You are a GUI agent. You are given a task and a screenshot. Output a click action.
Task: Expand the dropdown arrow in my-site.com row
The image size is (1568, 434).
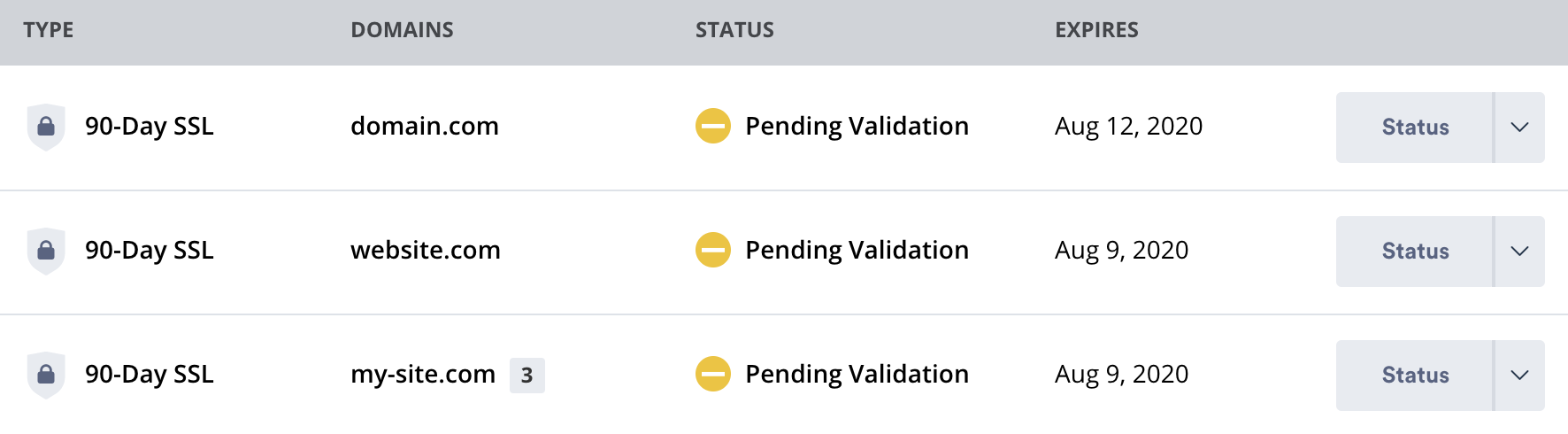[1520, 376]
